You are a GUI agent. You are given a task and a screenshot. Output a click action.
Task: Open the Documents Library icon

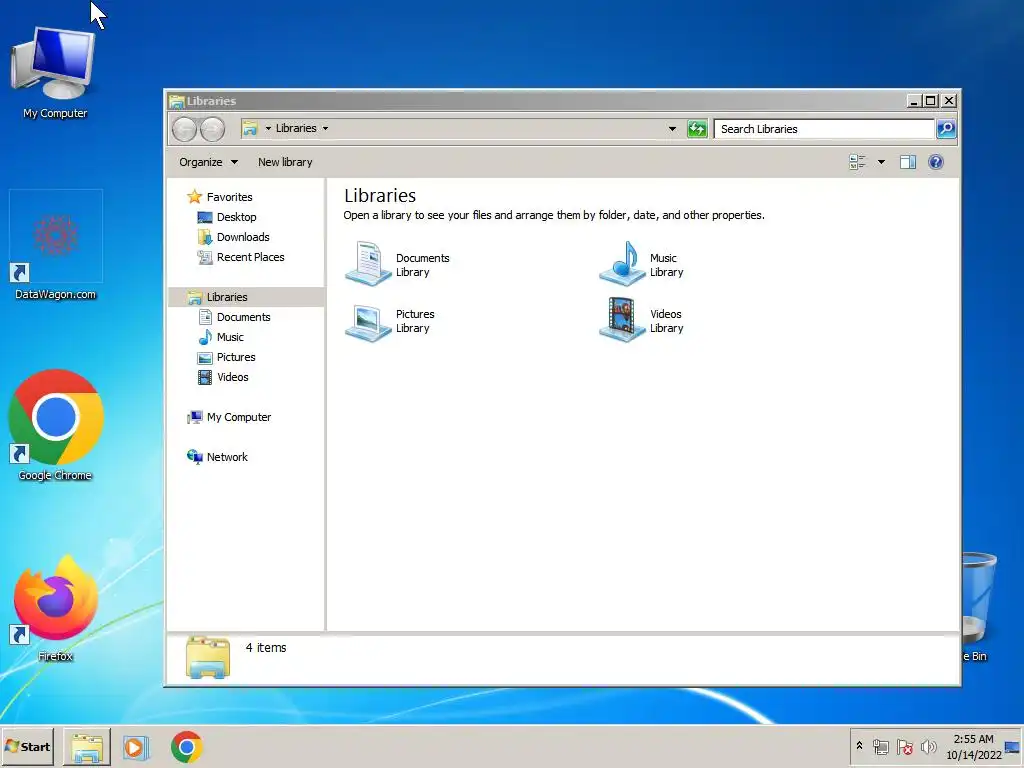point(368,264)
